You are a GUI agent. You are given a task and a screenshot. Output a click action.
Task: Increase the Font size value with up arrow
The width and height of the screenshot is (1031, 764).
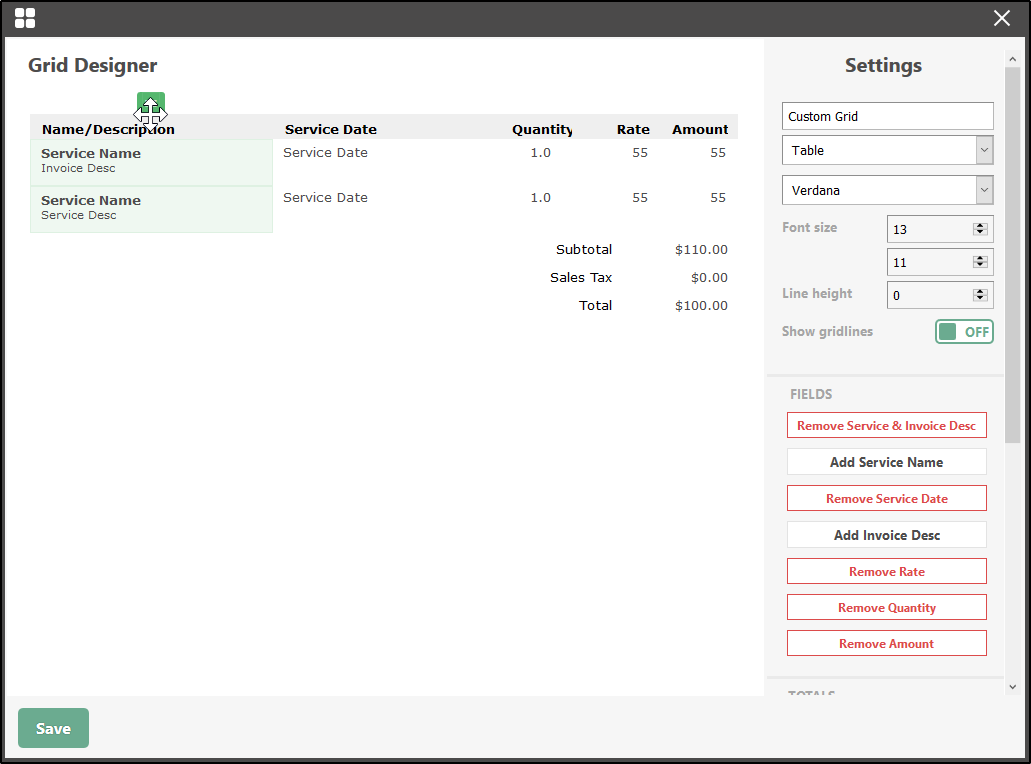[978, 223]
